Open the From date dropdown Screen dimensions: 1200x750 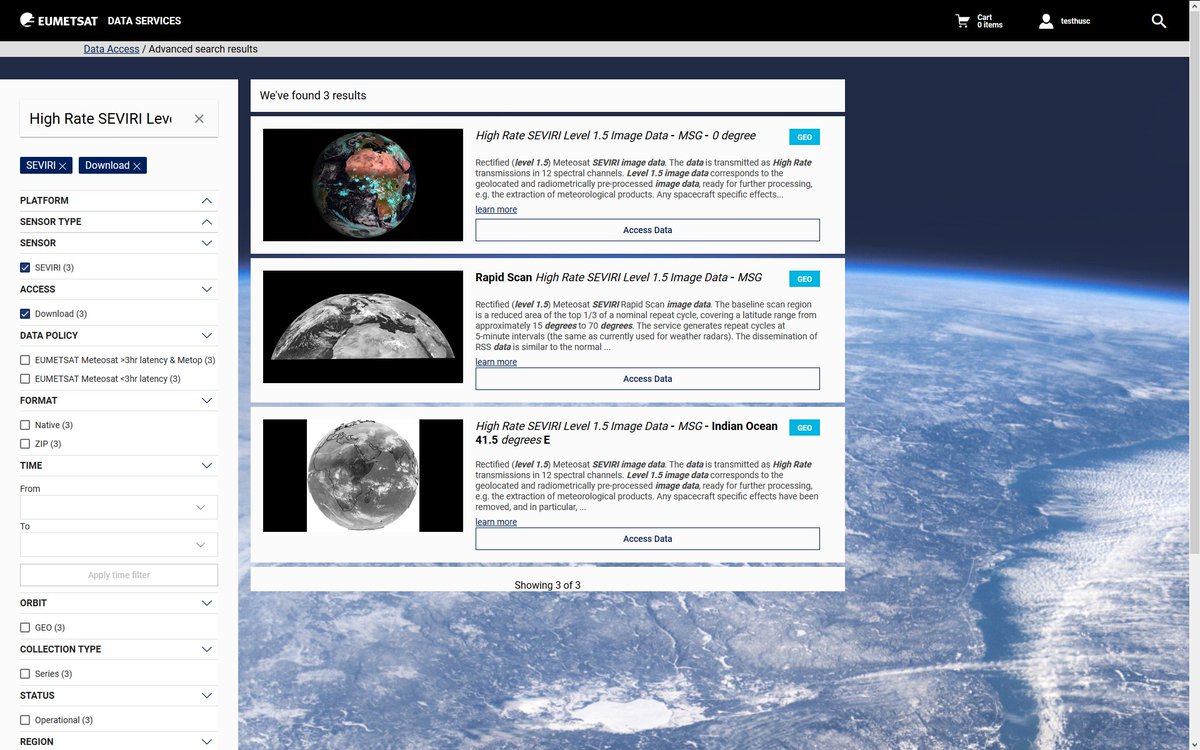[x=119, y=508]
